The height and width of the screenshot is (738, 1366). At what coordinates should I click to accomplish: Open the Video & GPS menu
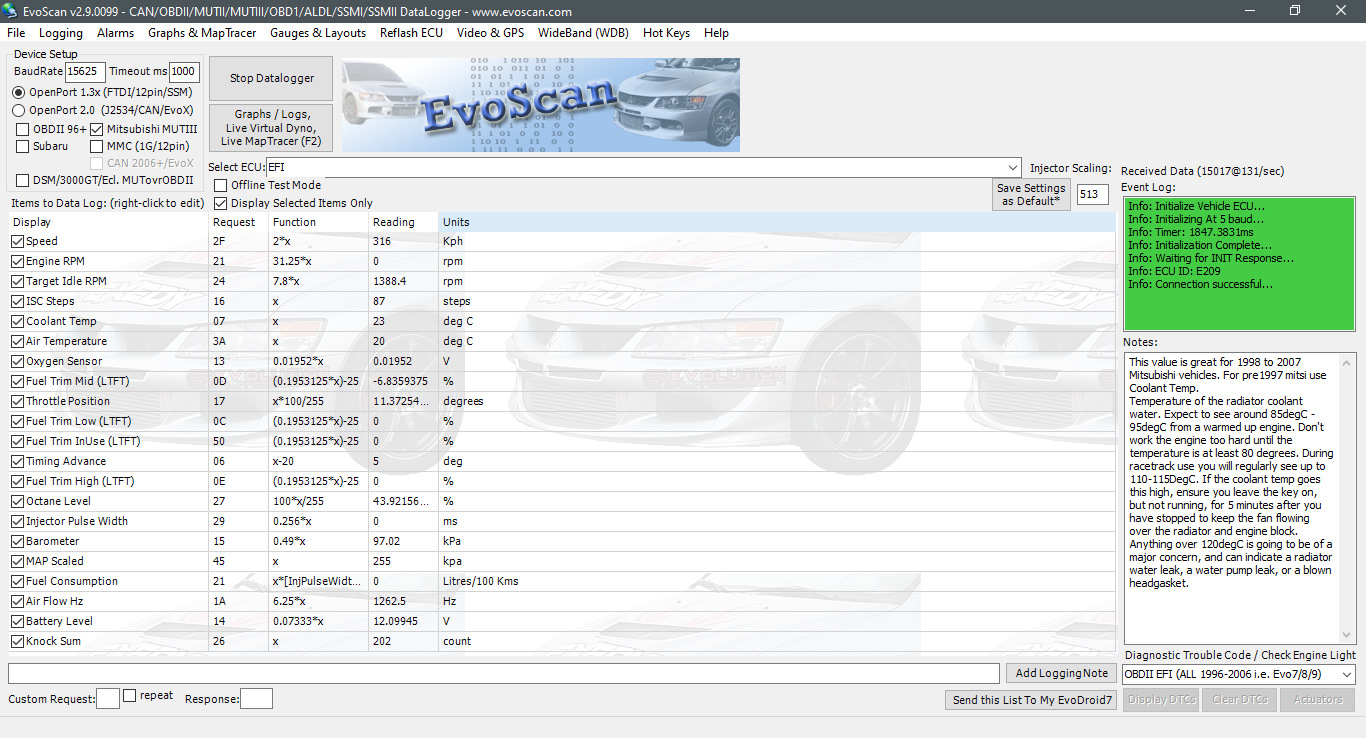(490, 33)
